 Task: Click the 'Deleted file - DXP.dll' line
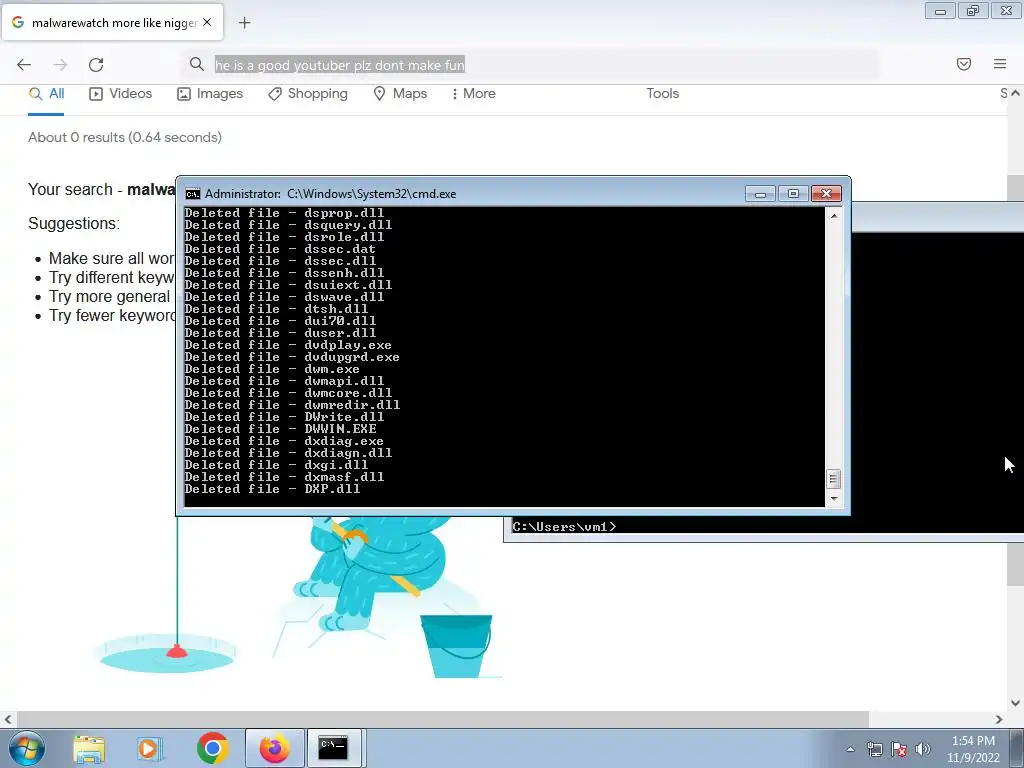coord(272,489)
